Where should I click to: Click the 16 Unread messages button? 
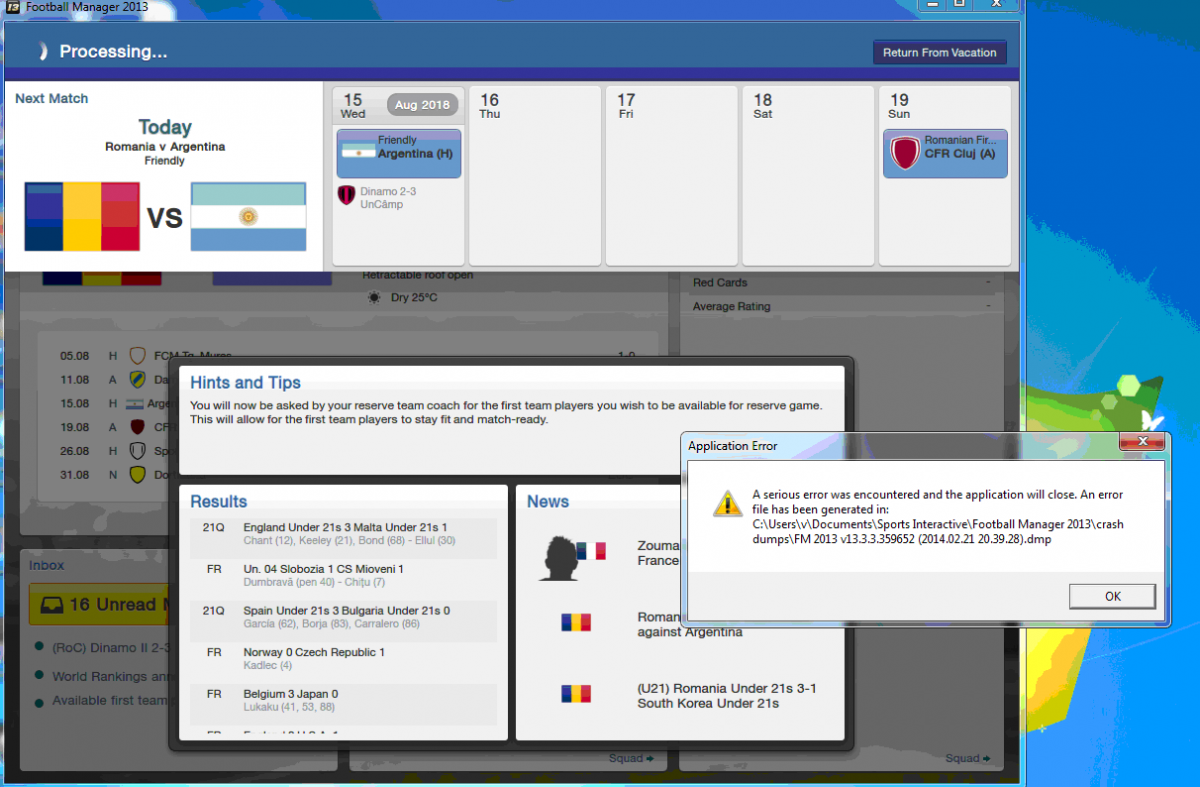coord(100,605)
